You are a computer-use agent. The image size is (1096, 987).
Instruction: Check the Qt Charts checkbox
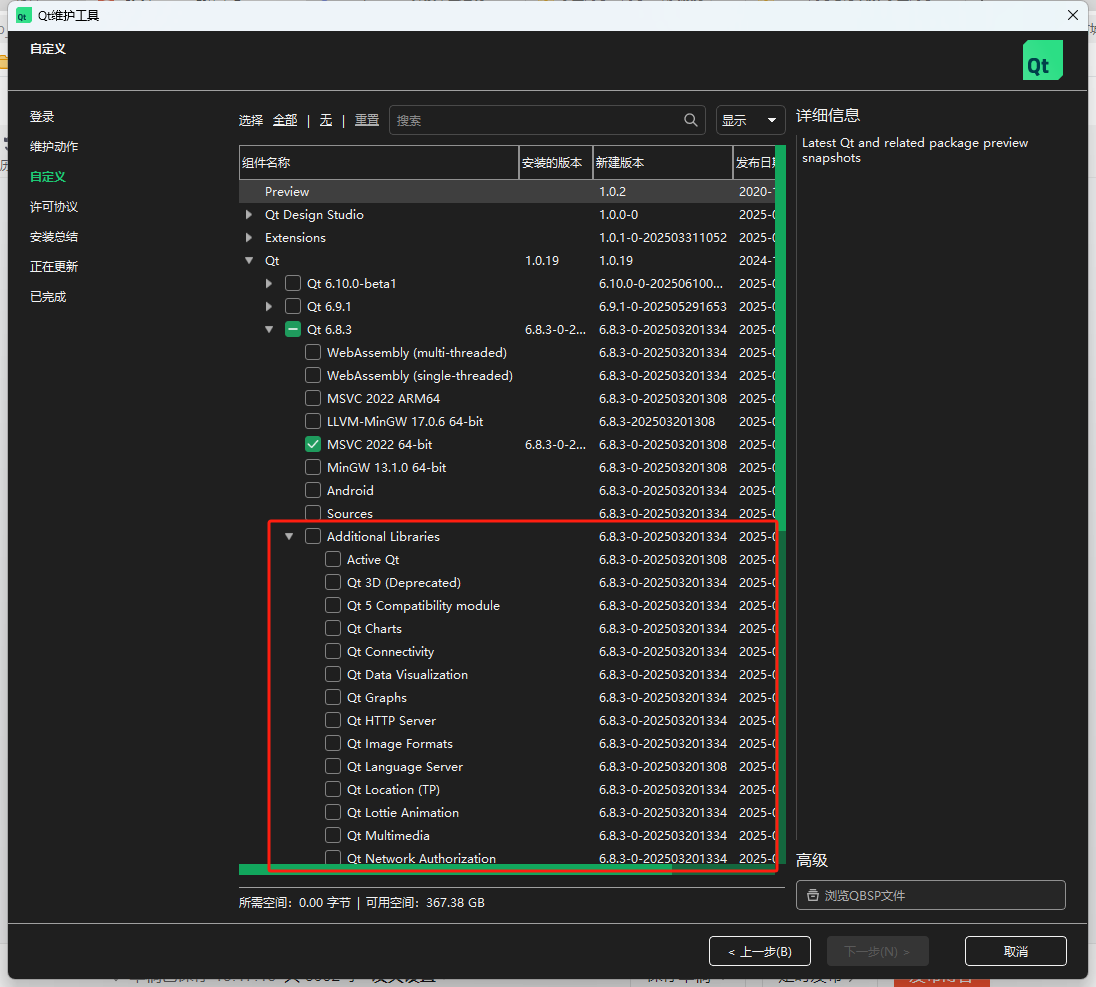[x=333, y=628]
